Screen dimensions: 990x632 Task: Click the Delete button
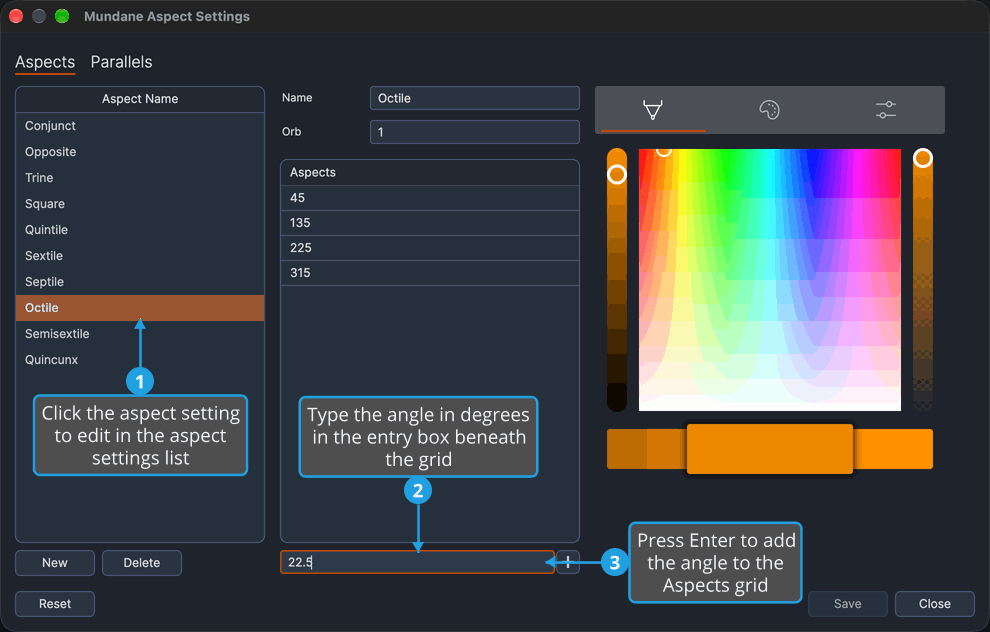tap(141, 563)
